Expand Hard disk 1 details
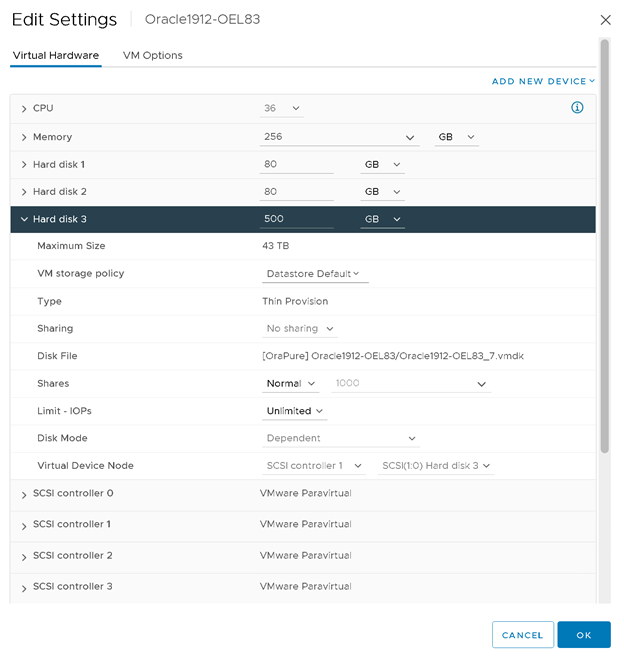624x659 pixels. [x=24, y=164]
